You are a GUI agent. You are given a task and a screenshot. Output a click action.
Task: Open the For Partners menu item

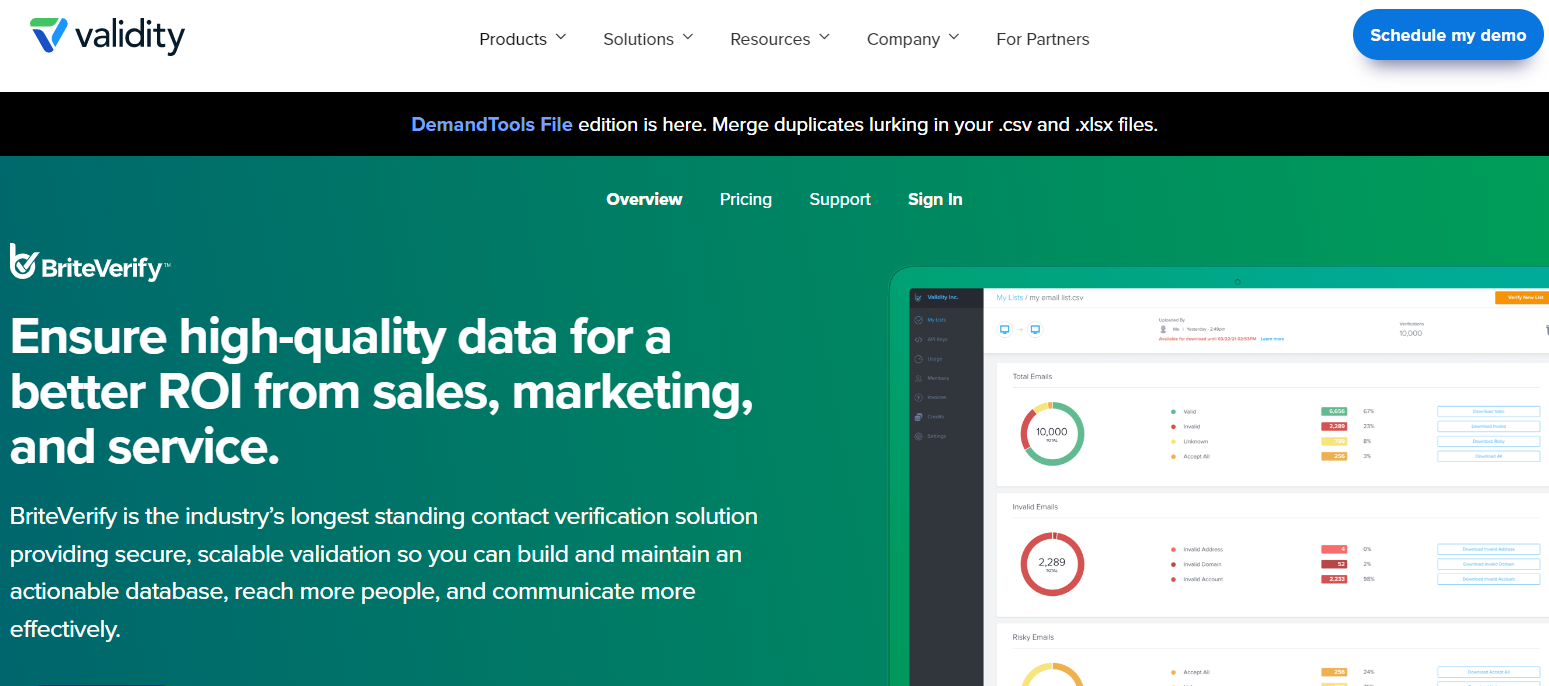coord(1043,39)
